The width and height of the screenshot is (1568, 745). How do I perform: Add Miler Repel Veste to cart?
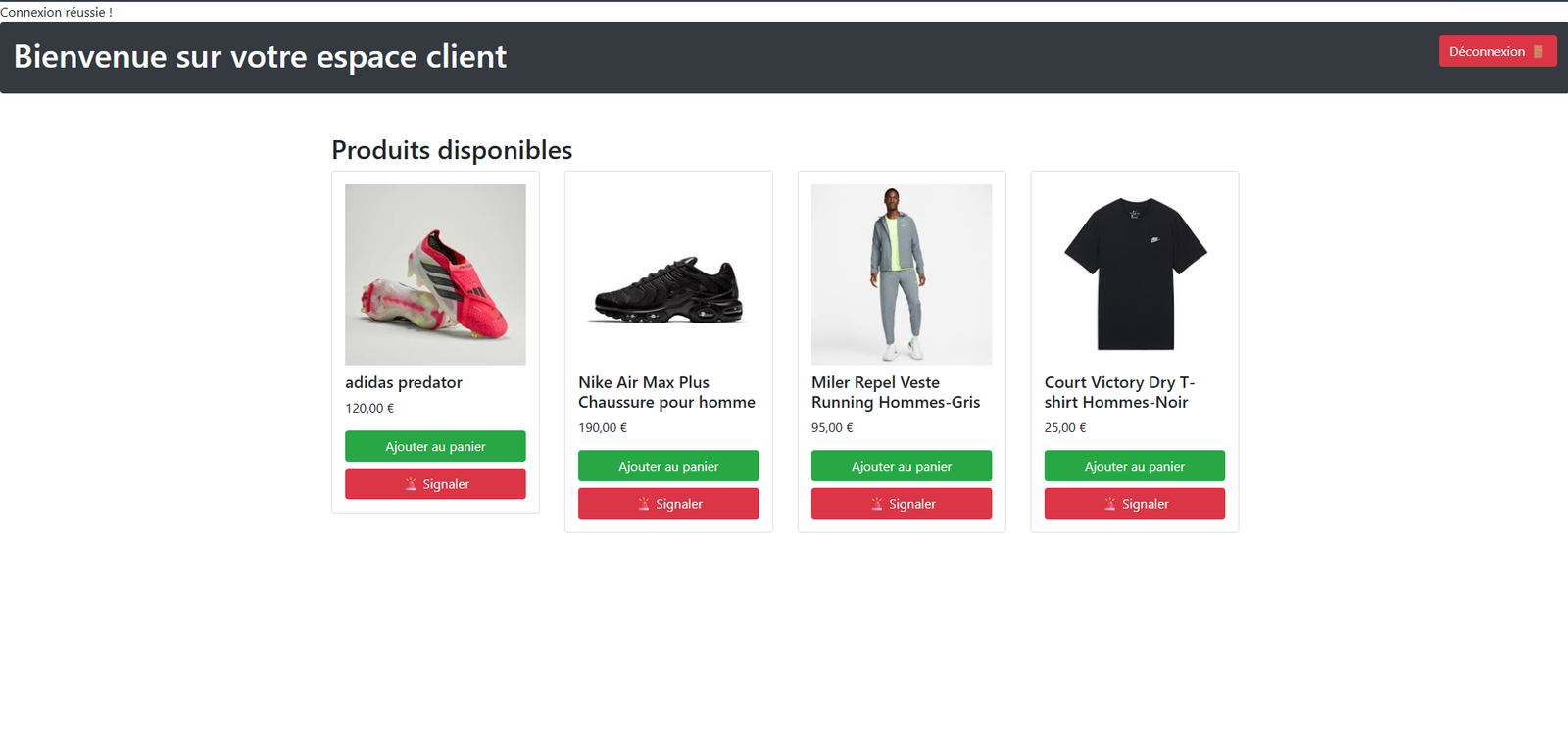pyautogui.click(x=902, y=466)
